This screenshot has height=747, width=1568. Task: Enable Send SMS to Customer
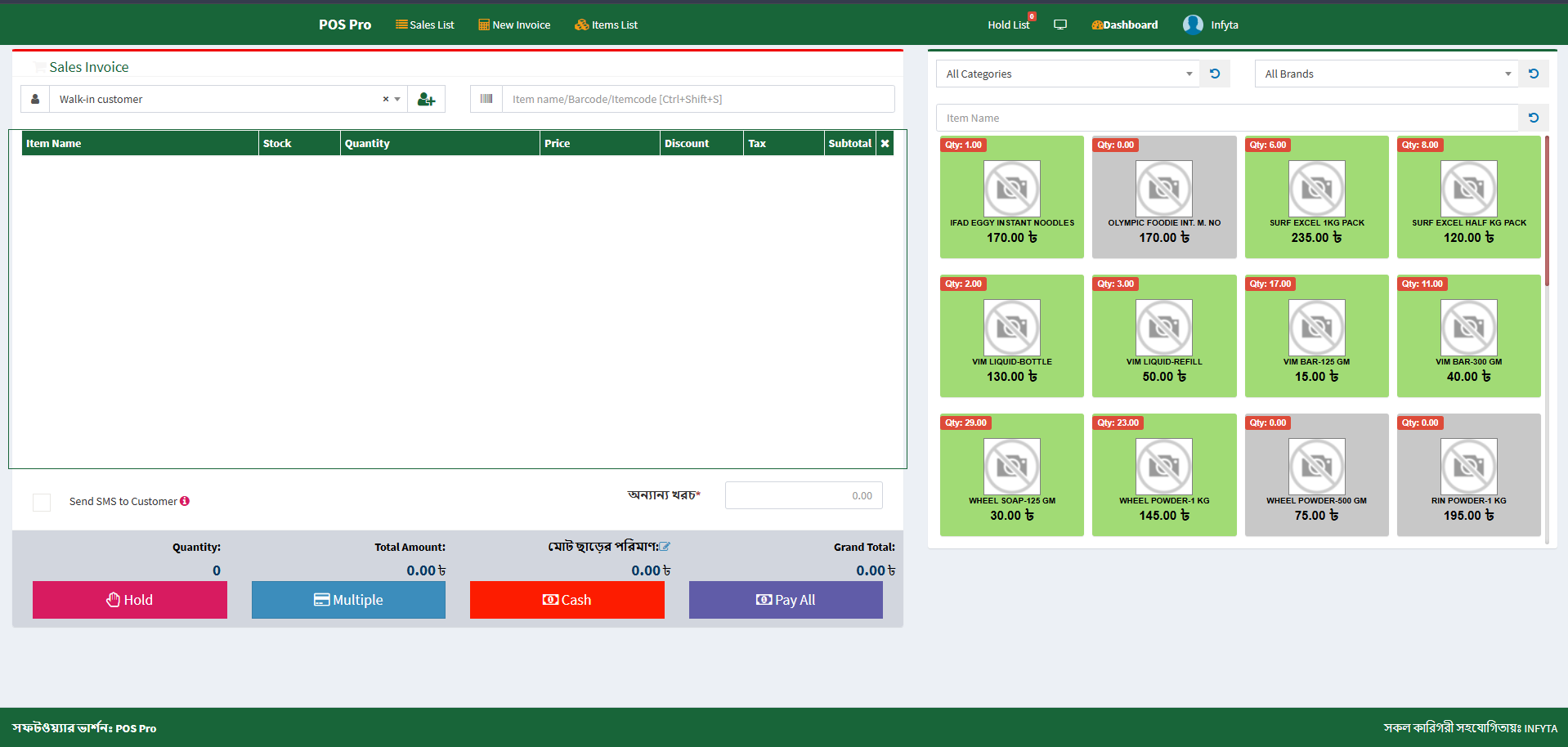(42, 502)
